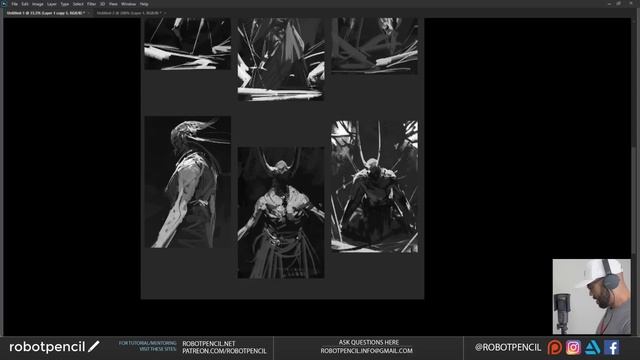Close the Untitled-2 document tab
640x360 pixels.
tap(165, 13)
